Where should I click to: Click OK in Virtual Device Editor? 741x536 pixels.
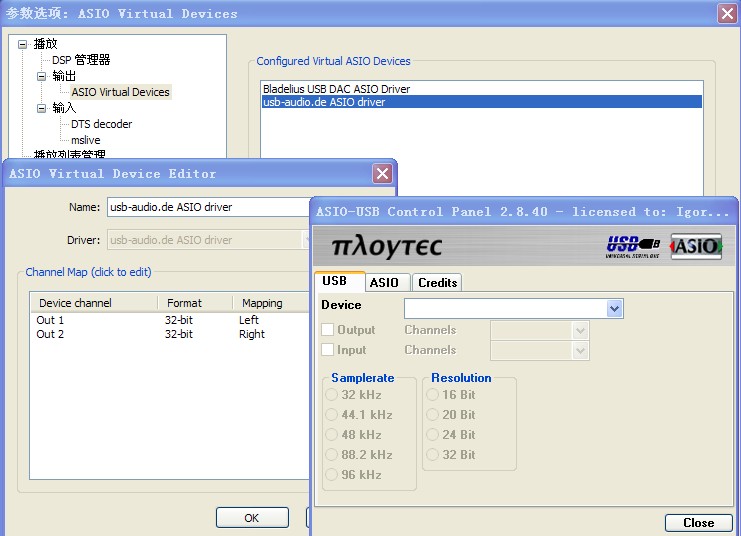pyautogui.click(x=252, y=518)
